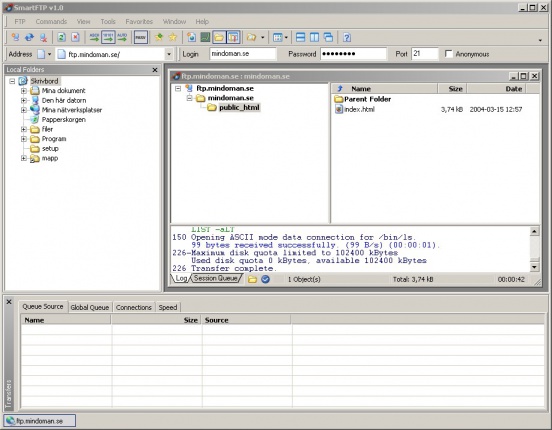Viewport: 552px width, 430px height.
Task: Click the red Abort toolbar icon
Action: click(x=75, y=37)
